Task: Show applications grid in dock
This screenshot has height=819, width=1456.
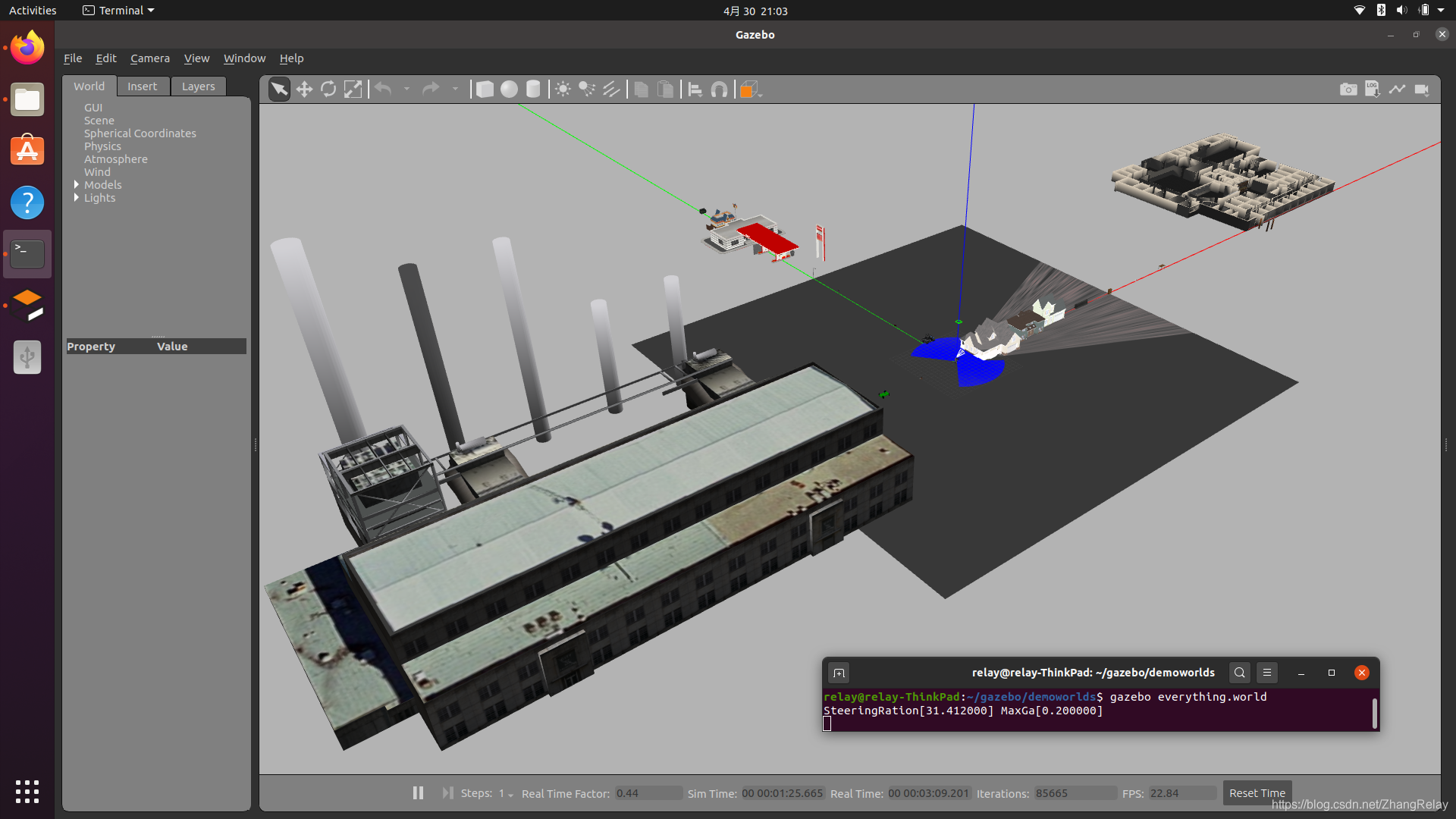Action: pyautogui.click(x=27, y=792)
